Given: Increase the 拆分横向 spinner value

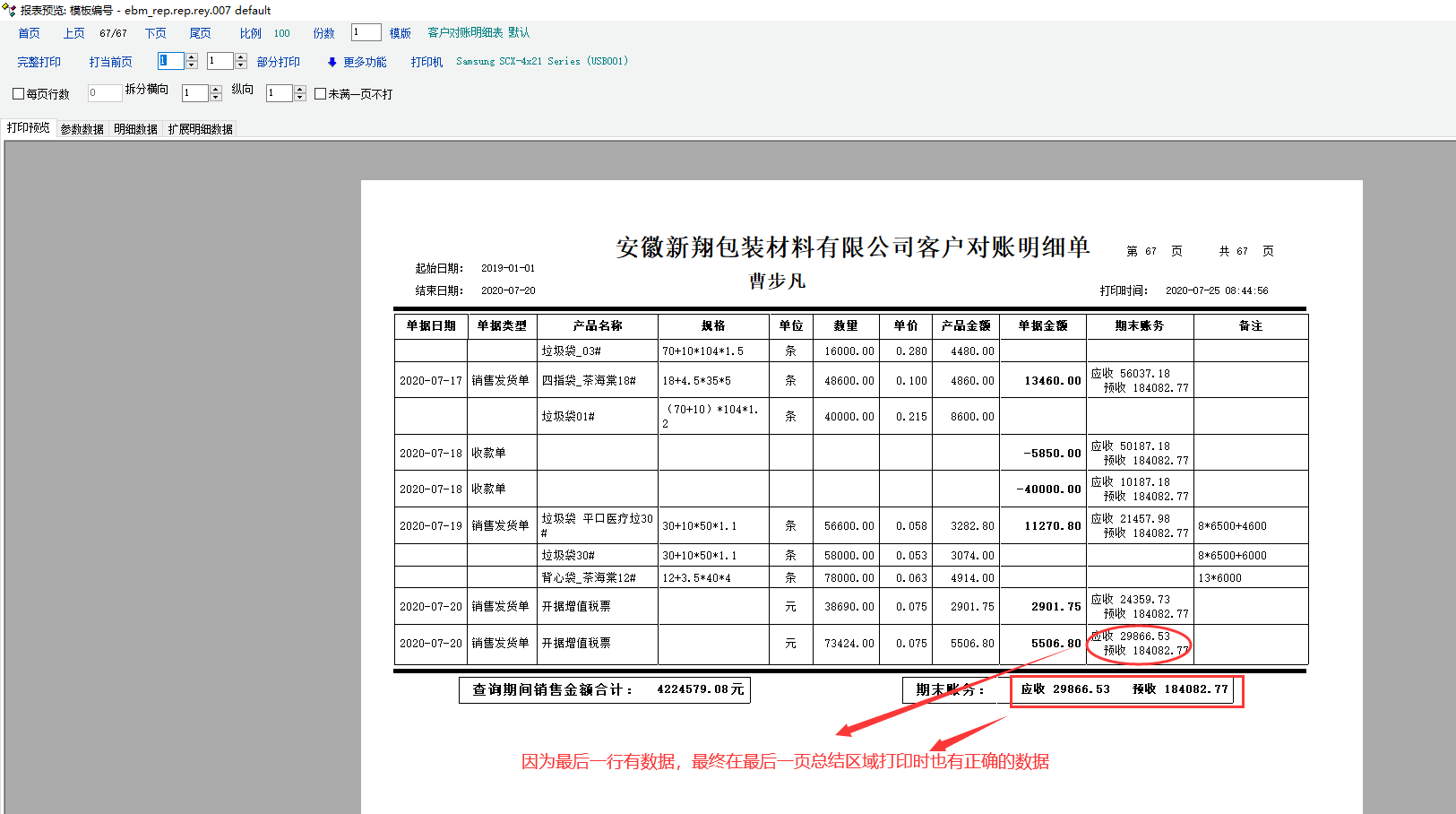Looking at the screenshot, I should click(x=216, y=89).
